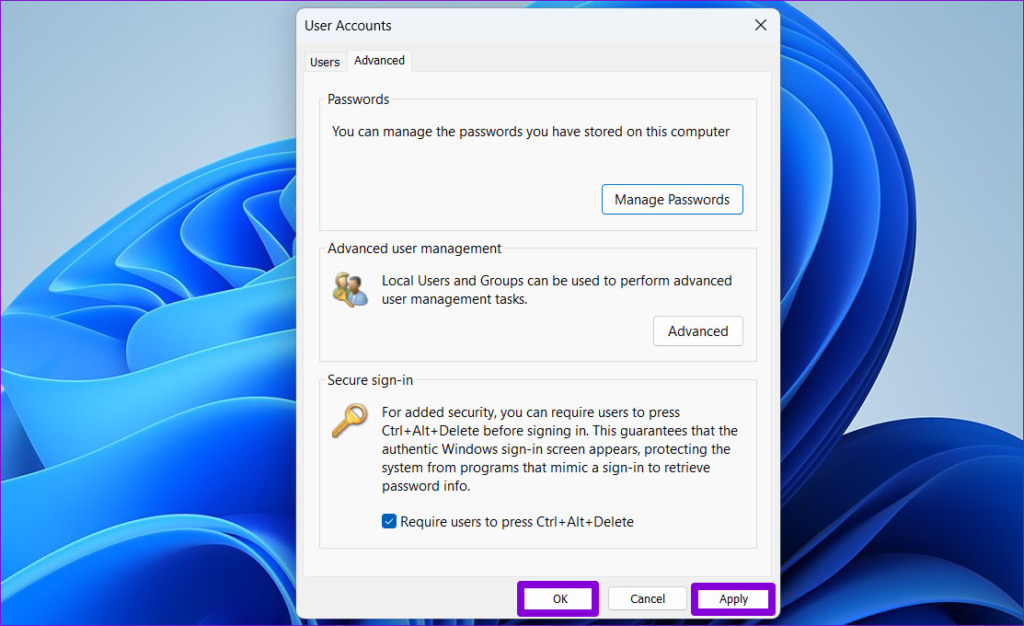1024x626 pixels.
Task: Apply the secure sign-in setting
Action: (x=732, y=598)
